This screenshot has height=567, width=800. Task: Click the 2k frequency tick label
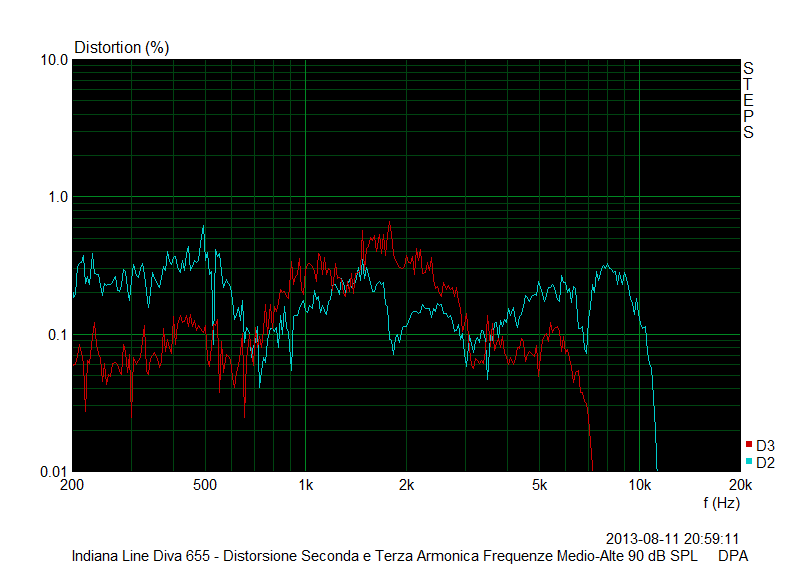[x=407, y=485]
